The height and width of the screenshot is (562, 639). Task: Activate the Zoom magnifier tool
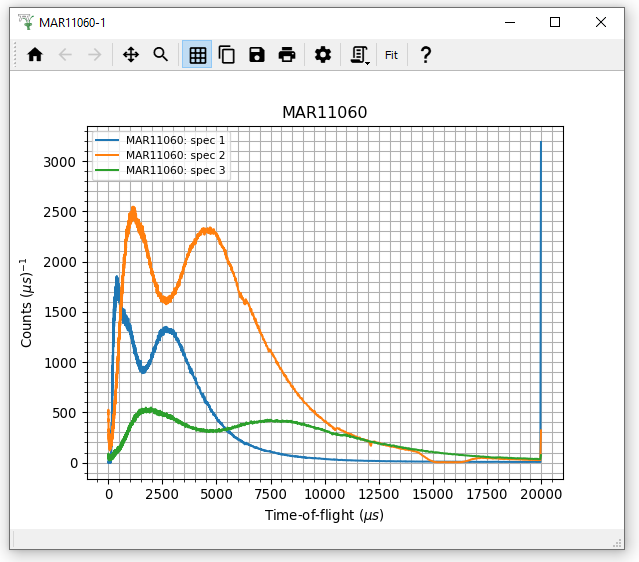[x=160, y=55]
